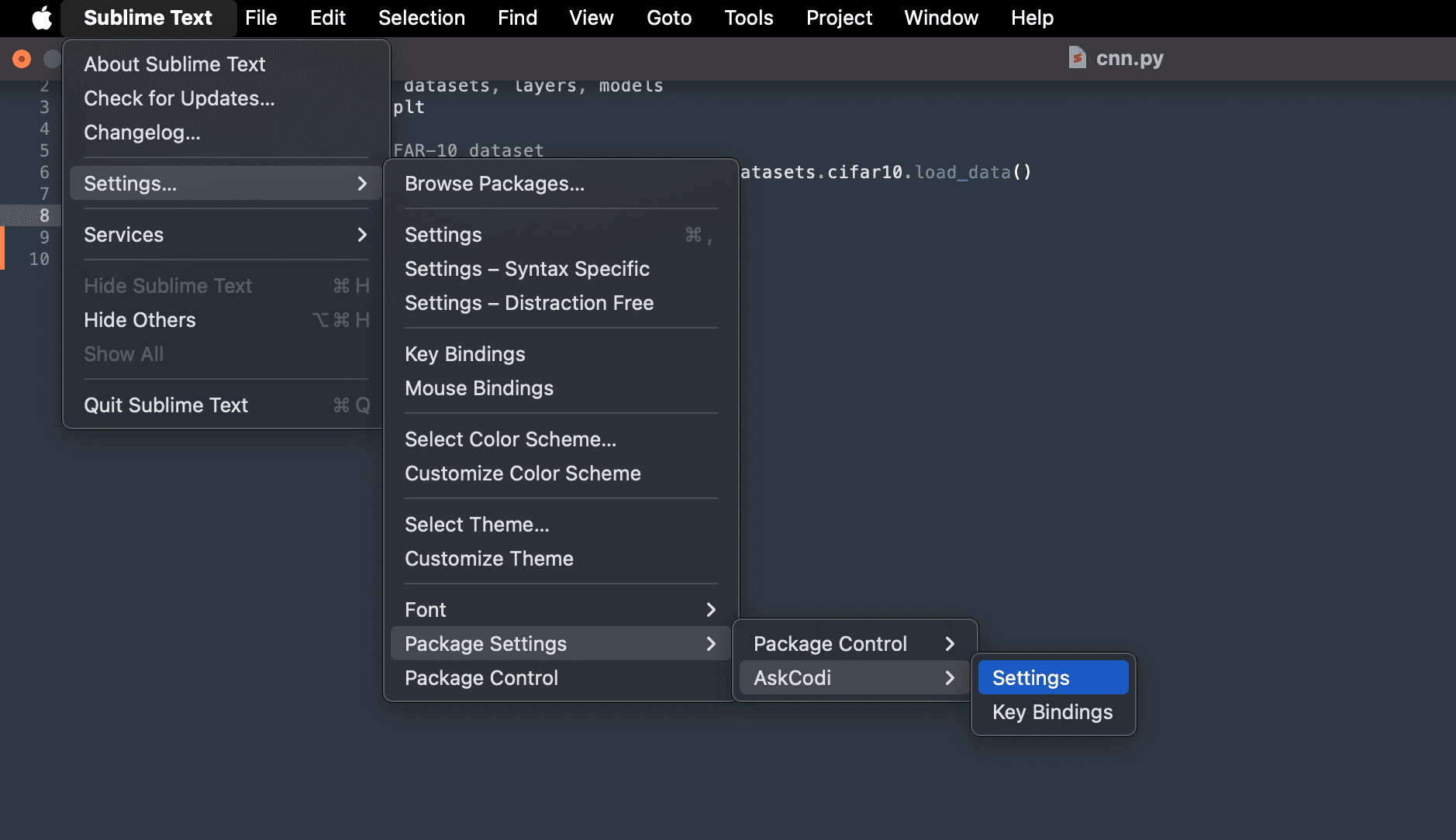Open Settings – Distraction Free
The height and width of the screenshot is (840, 1456).
click(x=561, y=303)
